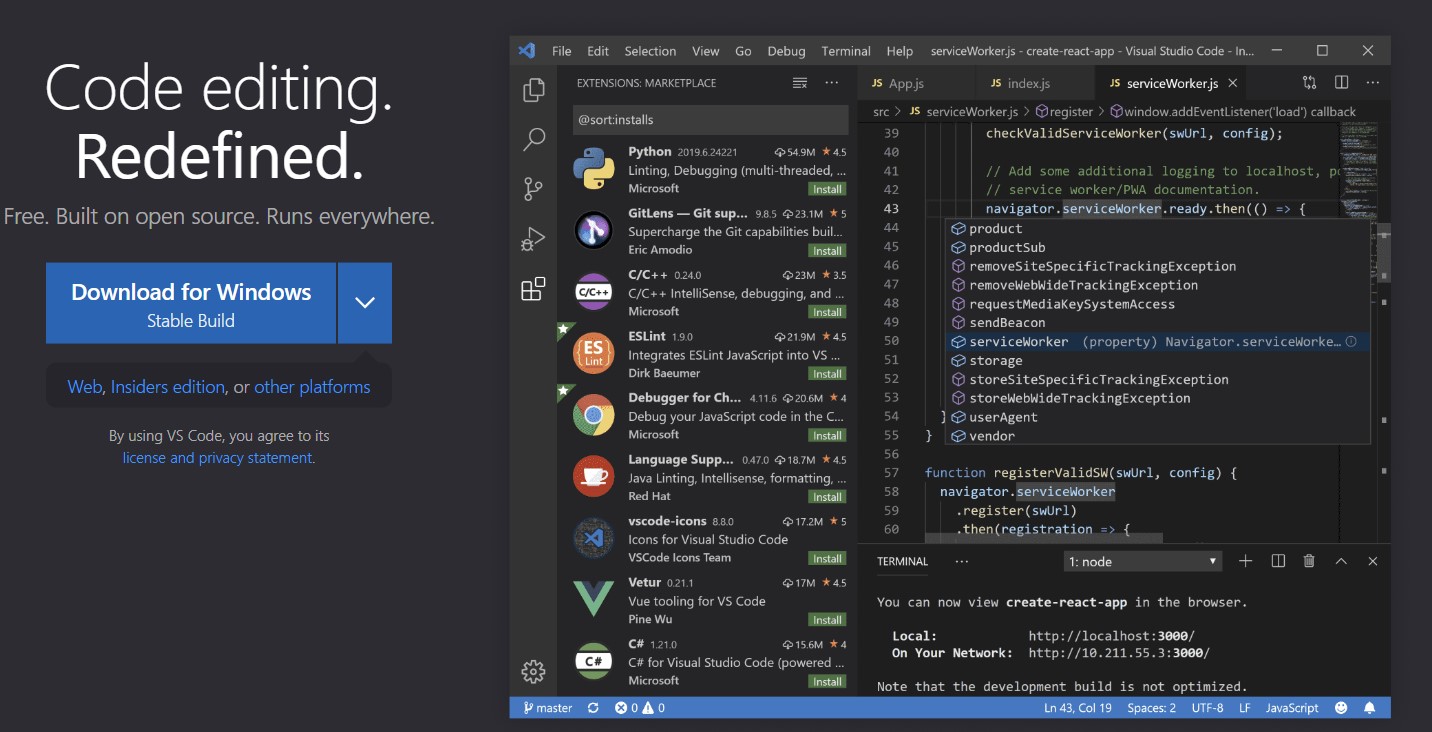Kill terminal with the trash icon

(x=1309, y=561)
